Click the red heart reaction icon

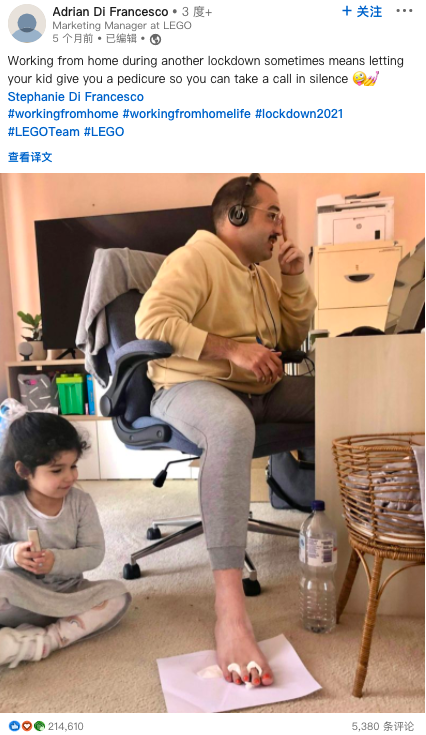tap(27, 726)
